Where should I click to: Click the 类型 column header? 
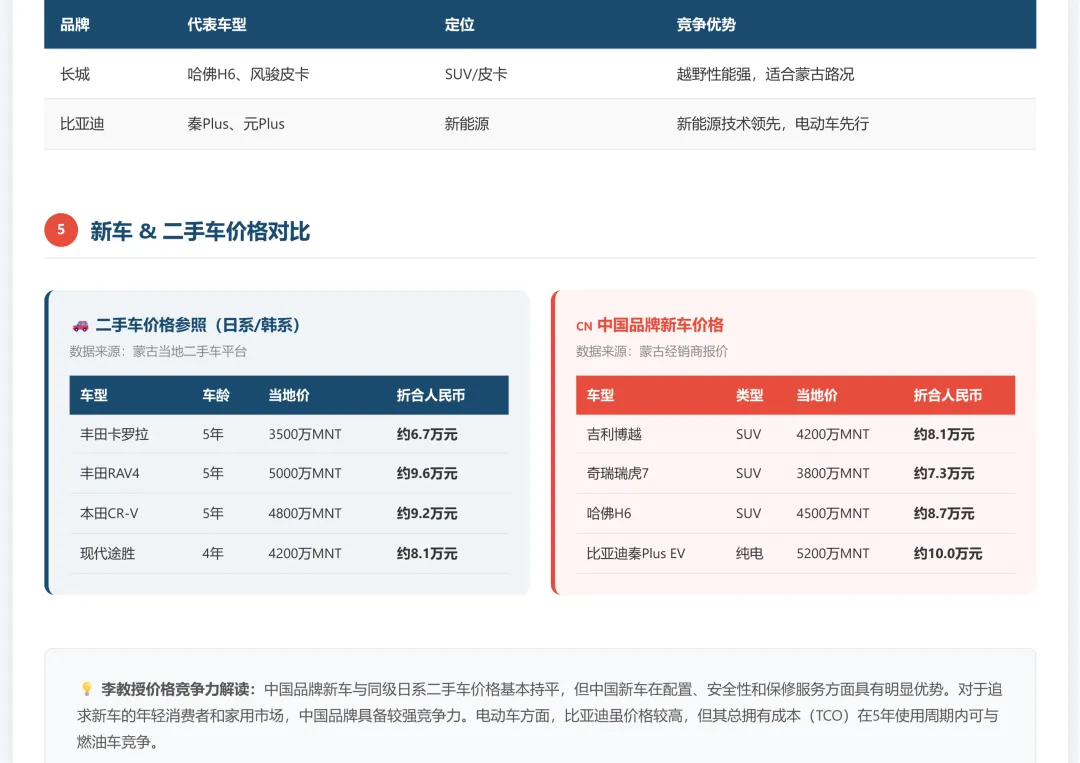pyautogui.click(x=749, y=395)
